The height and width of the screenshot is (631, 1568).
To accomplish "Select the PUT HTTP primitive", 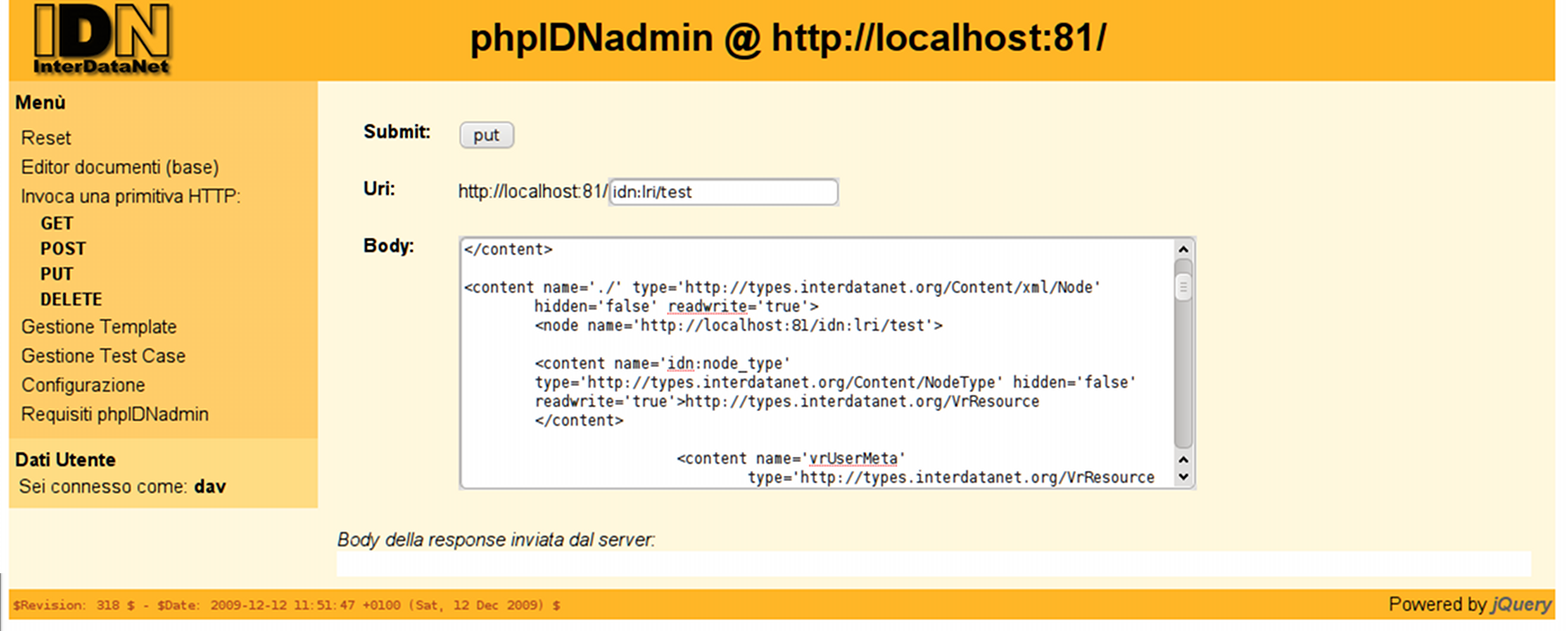I will click(56, 274).
